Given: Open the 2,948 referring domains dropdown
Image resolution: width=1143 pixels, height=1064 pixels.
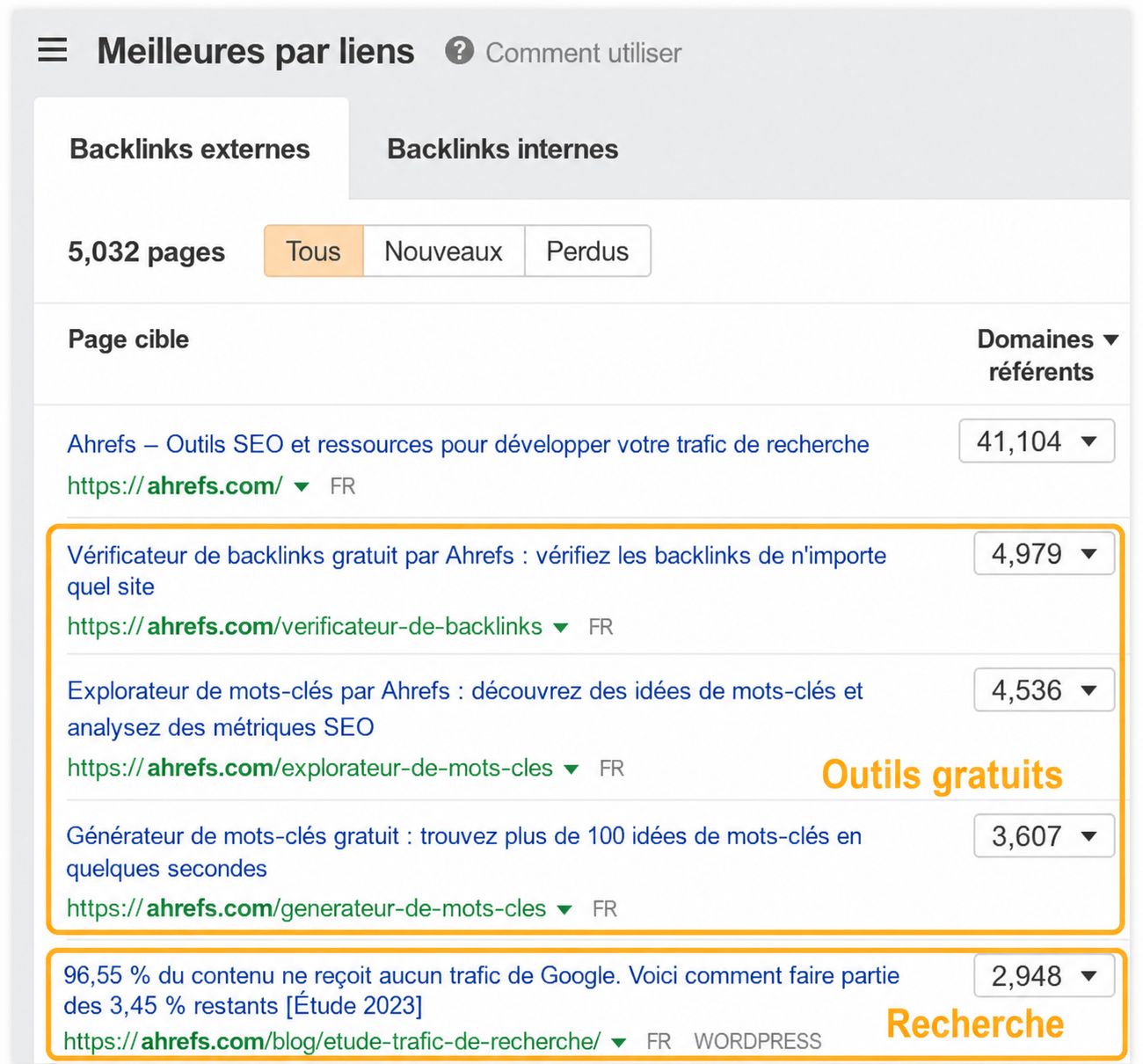Looking at the screenshot, I should click(1044, 975).
